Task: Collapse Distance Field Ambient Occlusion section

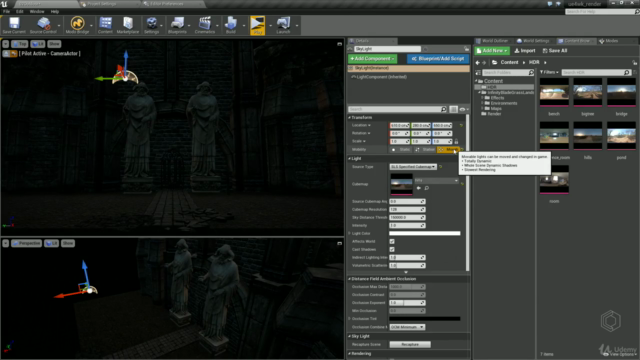Action: (350, 279)
